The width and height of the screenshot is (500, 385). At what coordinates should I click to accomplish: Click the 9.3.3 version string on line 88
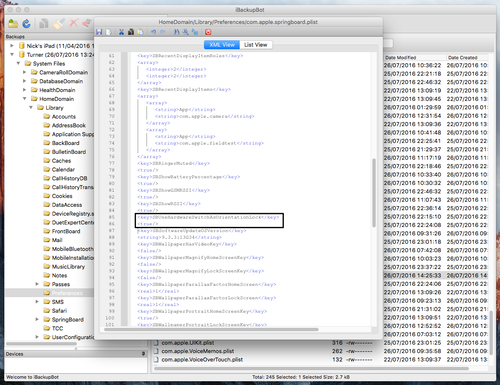click(x=179, y=237)
